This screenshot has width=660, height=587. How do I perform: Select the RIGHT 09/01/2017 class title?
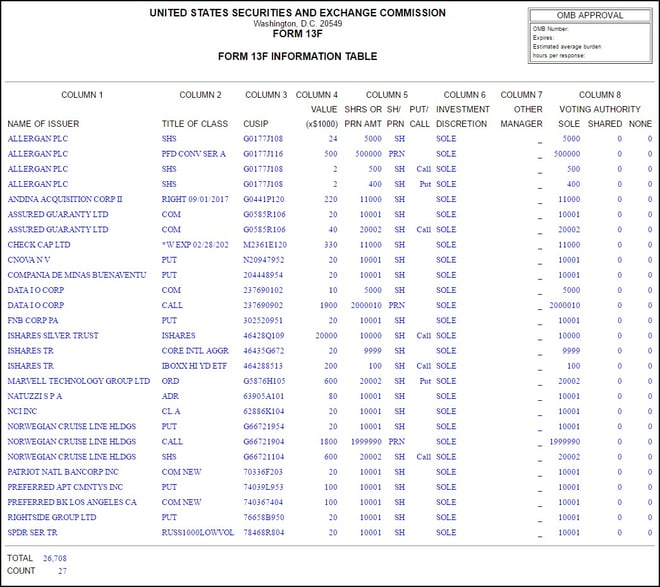point(195,199)
